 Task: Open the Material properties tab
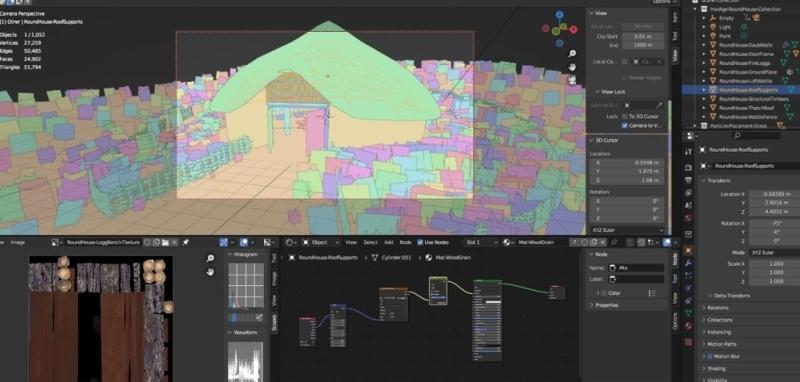(688, 326)
